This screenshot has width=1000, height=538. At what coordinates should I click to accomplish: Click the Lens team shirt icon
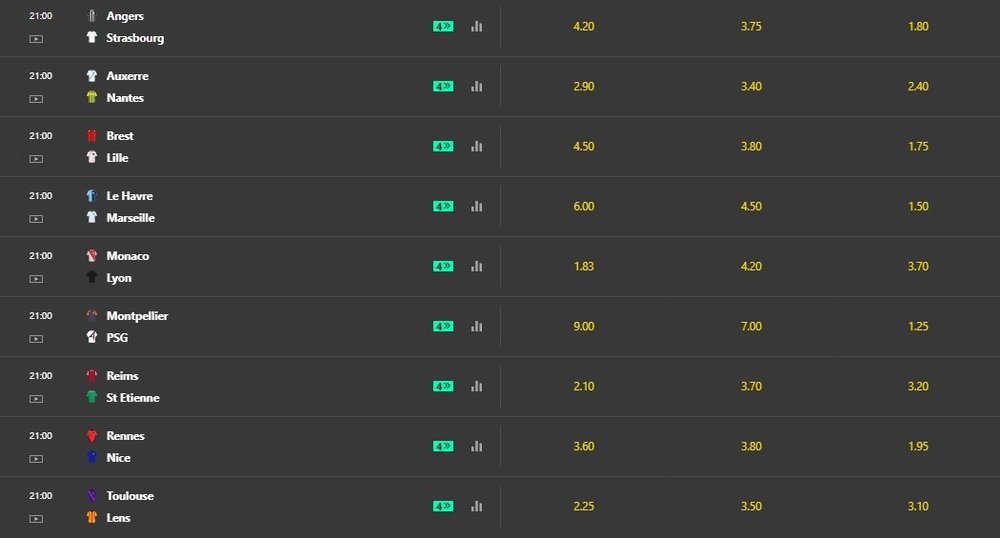click(x=92, y=518)
